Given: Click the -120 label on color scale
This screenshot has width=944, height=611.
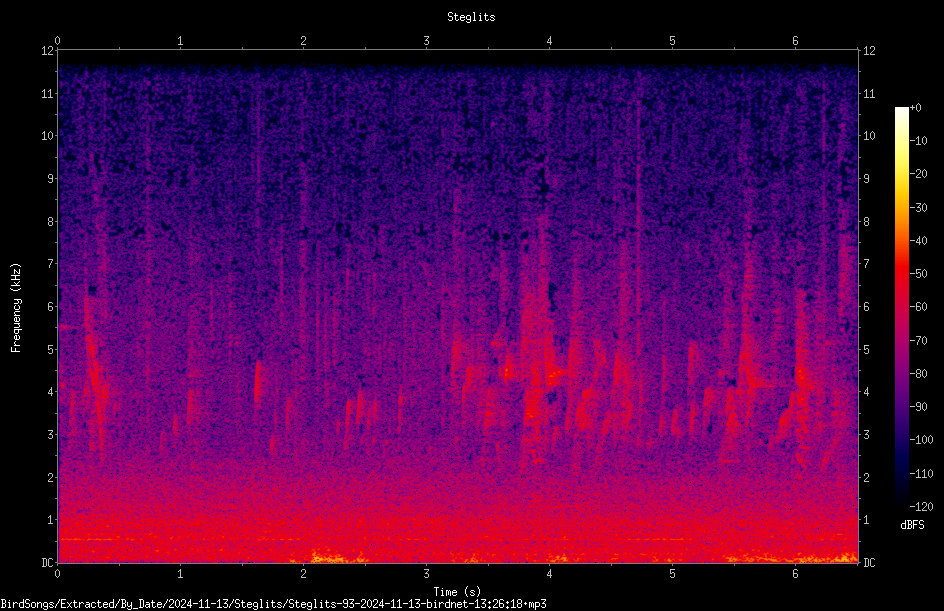Looking at the screenshot, I should click(x=921, y=506).
